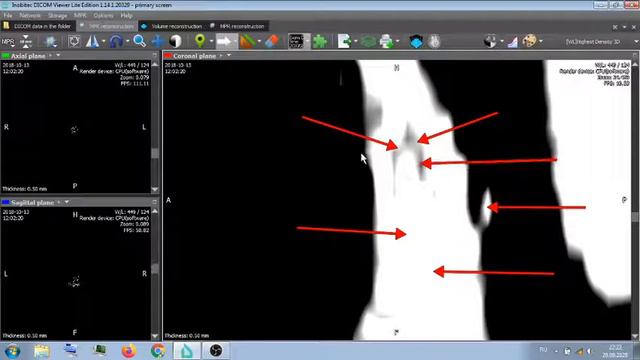Click the export image icon

point(344,41)
